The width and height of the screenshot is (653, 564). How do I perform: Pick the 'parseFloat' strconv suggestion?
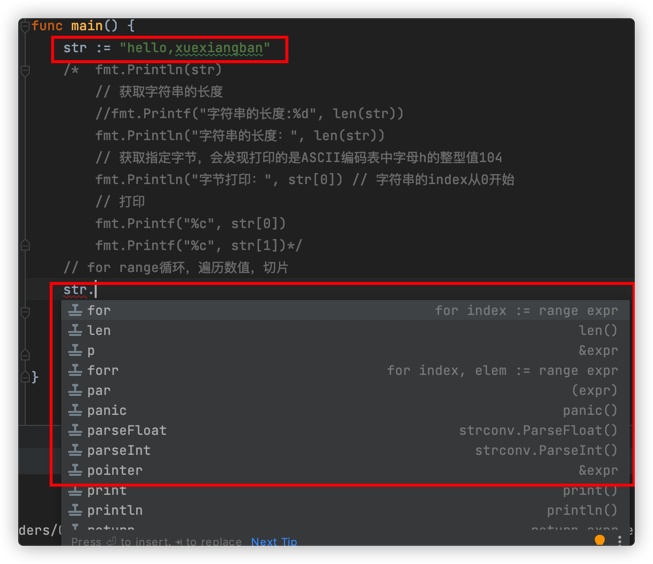point(345,430)
